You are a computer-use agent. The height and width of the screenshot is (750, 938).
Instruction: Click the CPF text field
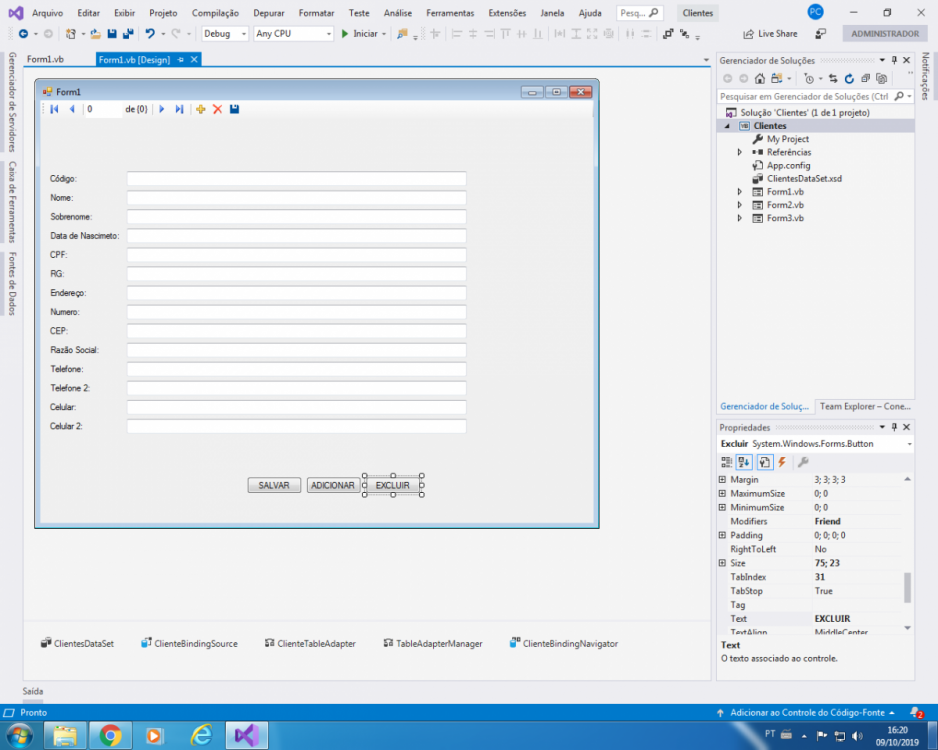[296, 255]
